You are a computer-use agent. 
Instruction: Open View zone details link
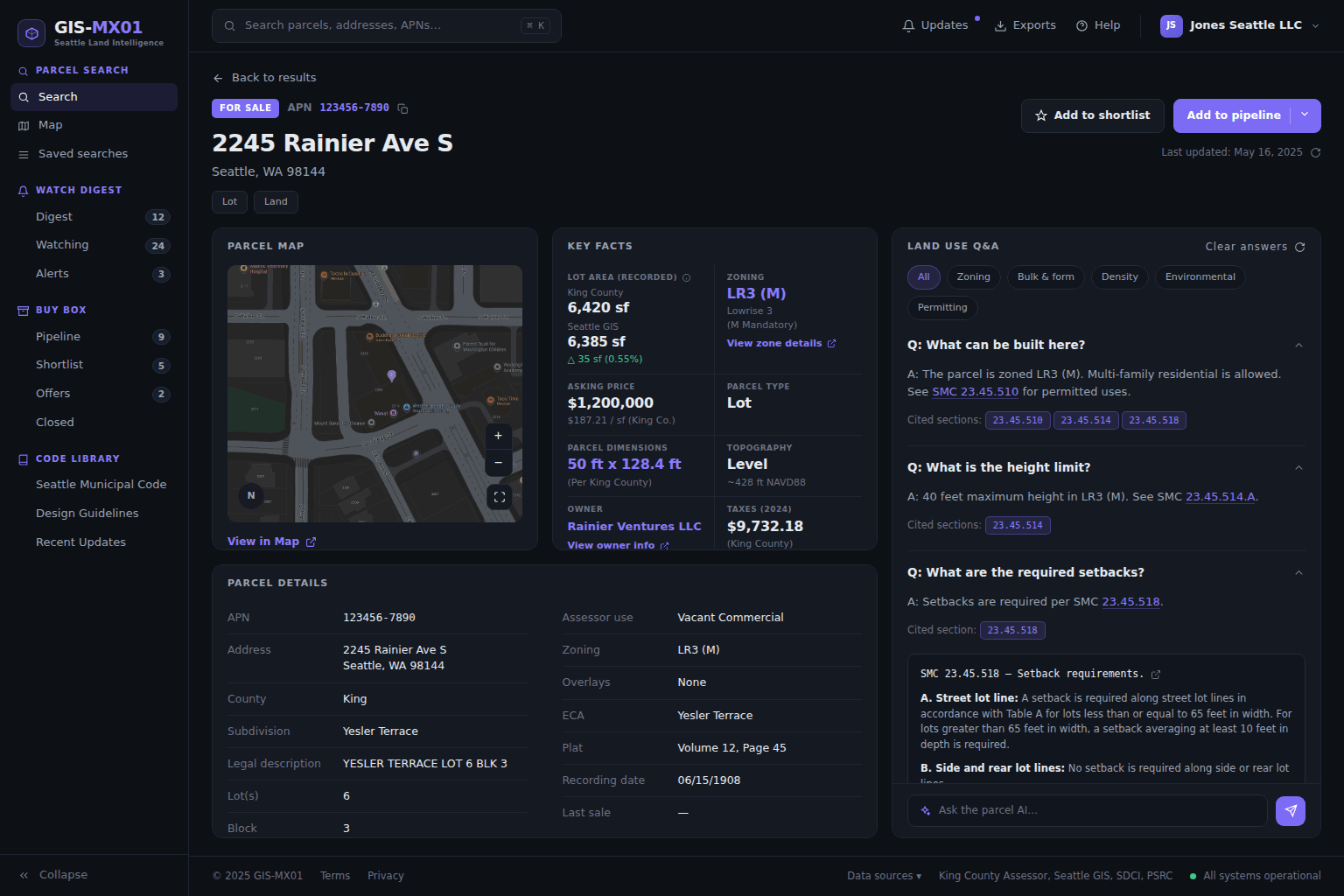tap(781, 344)
